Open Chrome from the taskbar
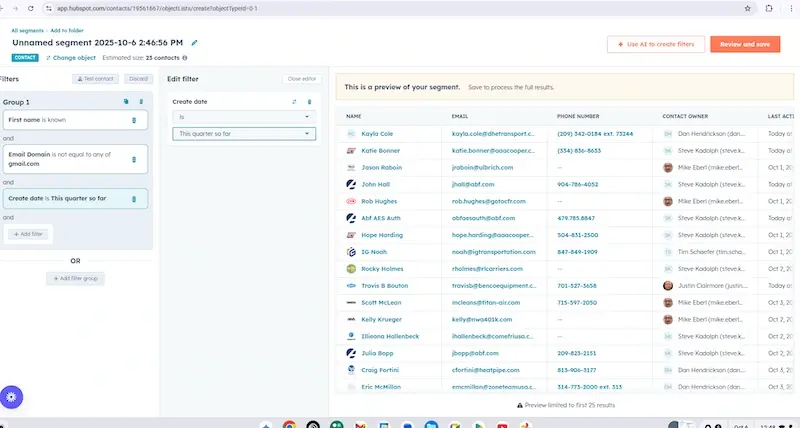Viewport: 800px width, 428px height. pyautogui.click(x=289, y=425)
